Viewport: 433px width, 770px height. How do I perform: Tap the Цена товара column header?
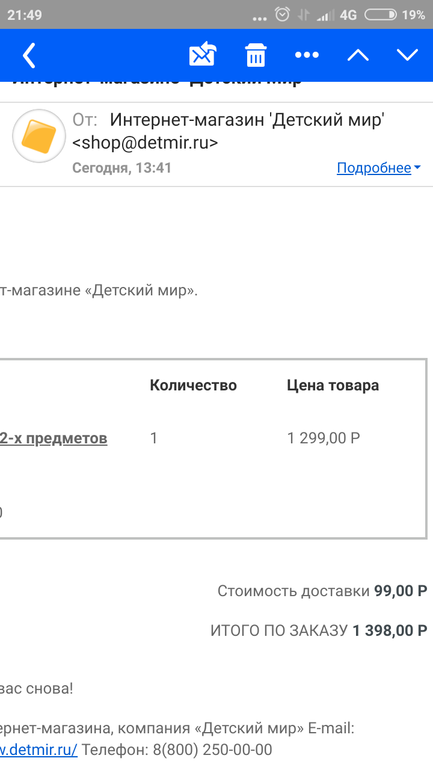333,385
